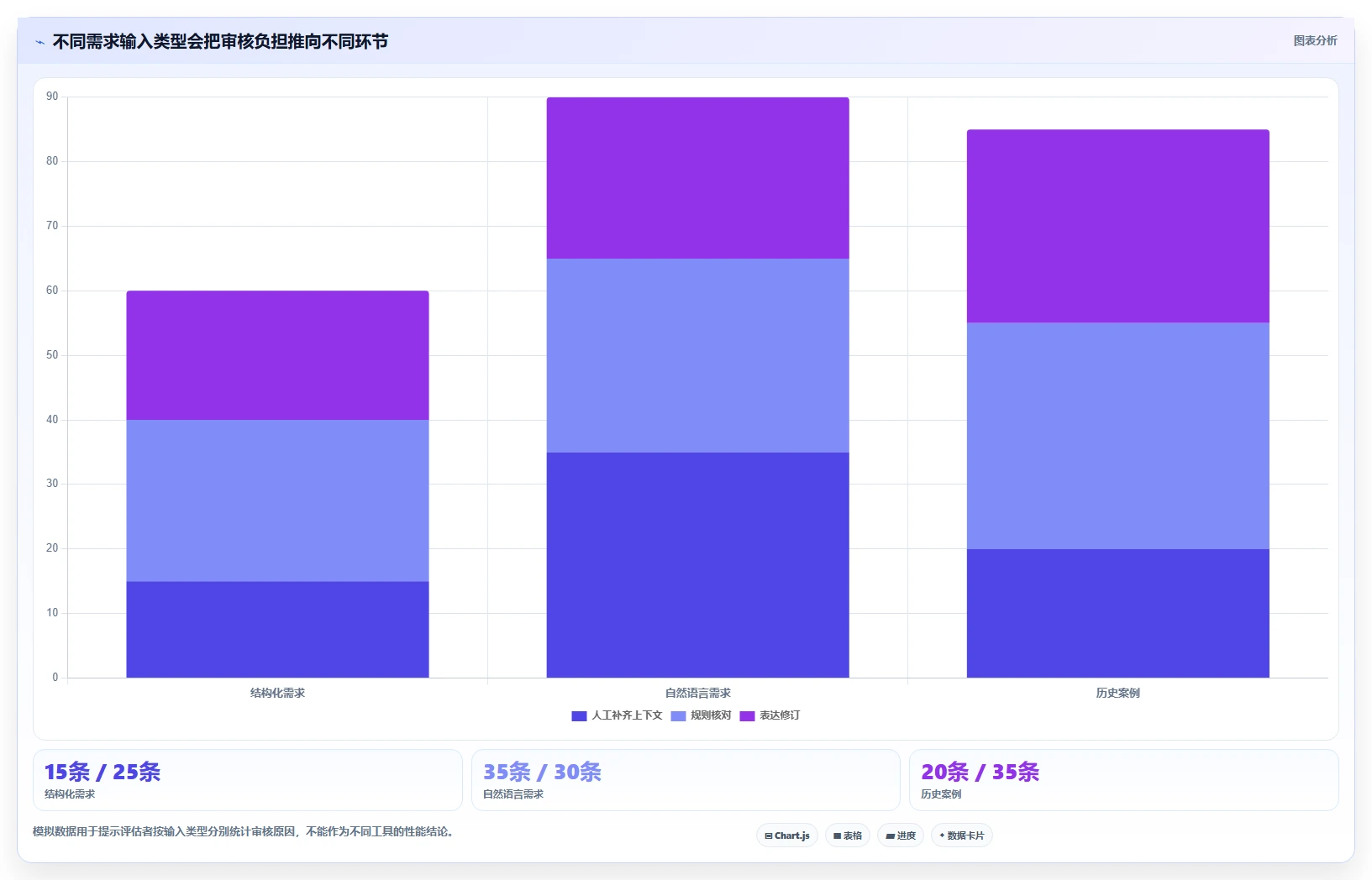This screenshot has width=1372, height=880.
Task: Select the purple segment of 自然语言需求 bar
Action: 697,178
